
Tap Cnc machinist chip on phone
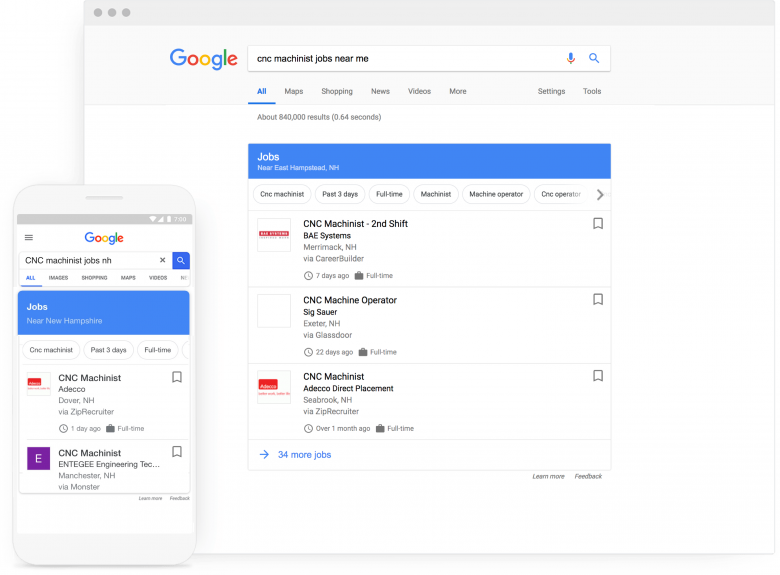(51, 350)
